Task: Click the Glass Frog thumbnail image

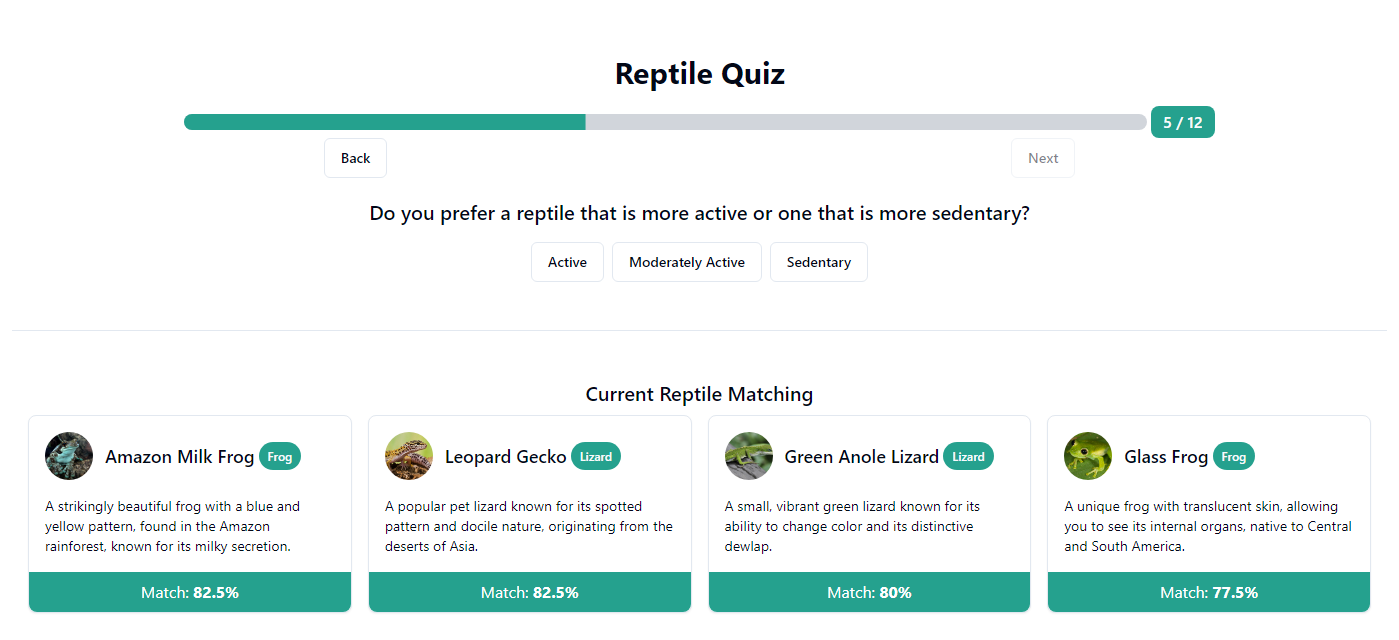Action: point(1087,455)
